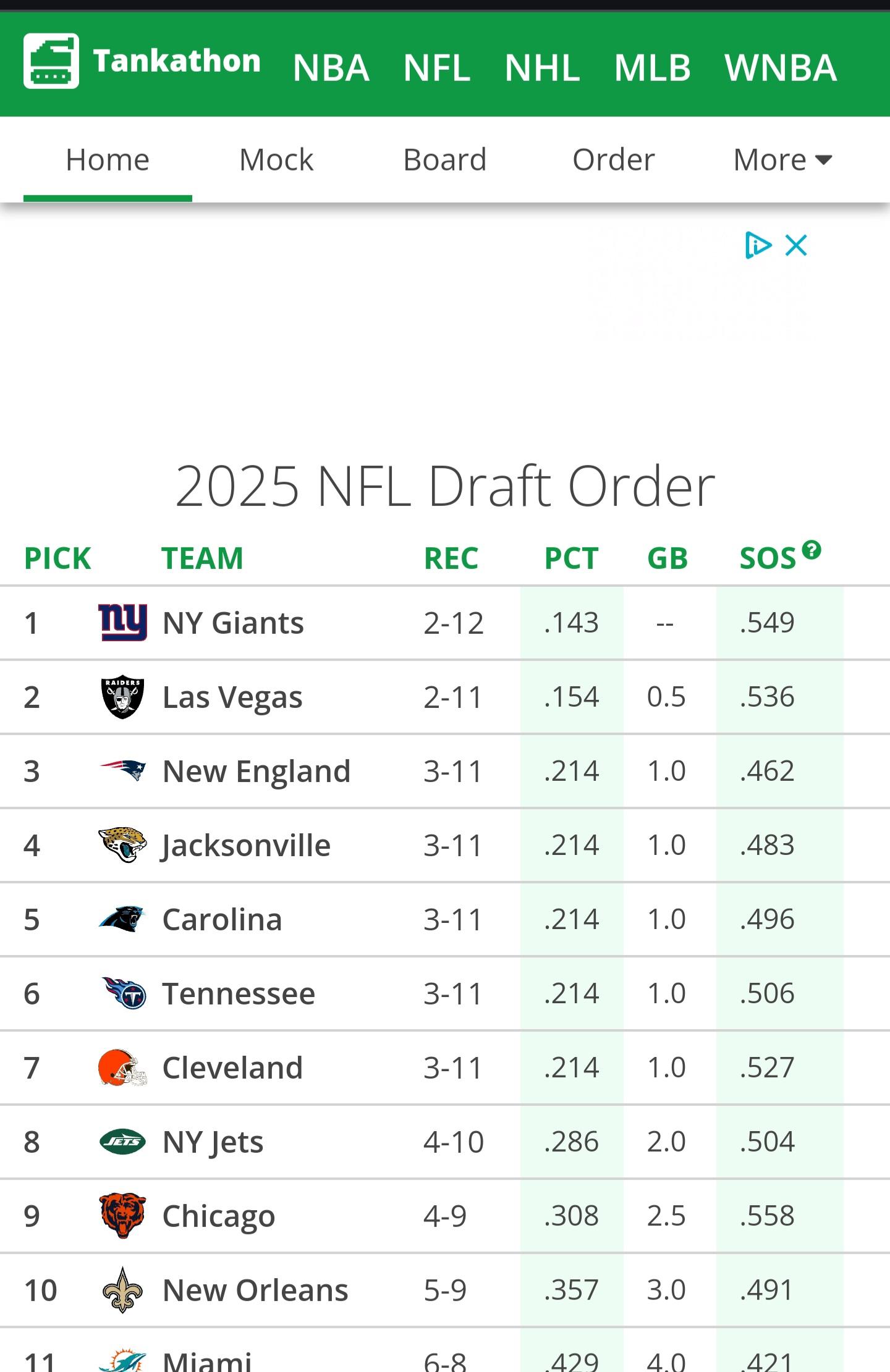The height and width of the screenshot is (1372, 890).
Task: Click the Raiders shield logo
Action: point(122,696)
